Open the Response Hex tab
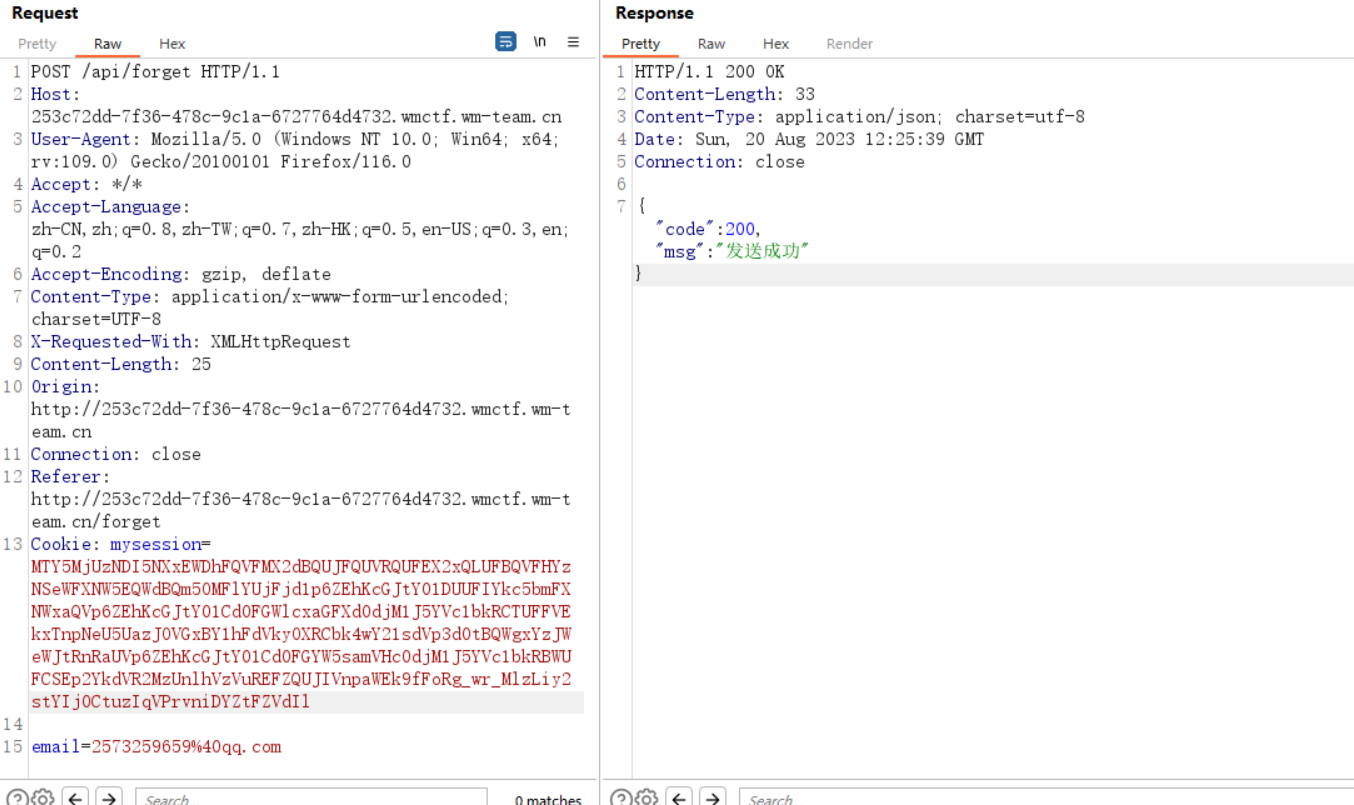The width and height of the screenshot is (1354, 805). click(x=776, y=44)
